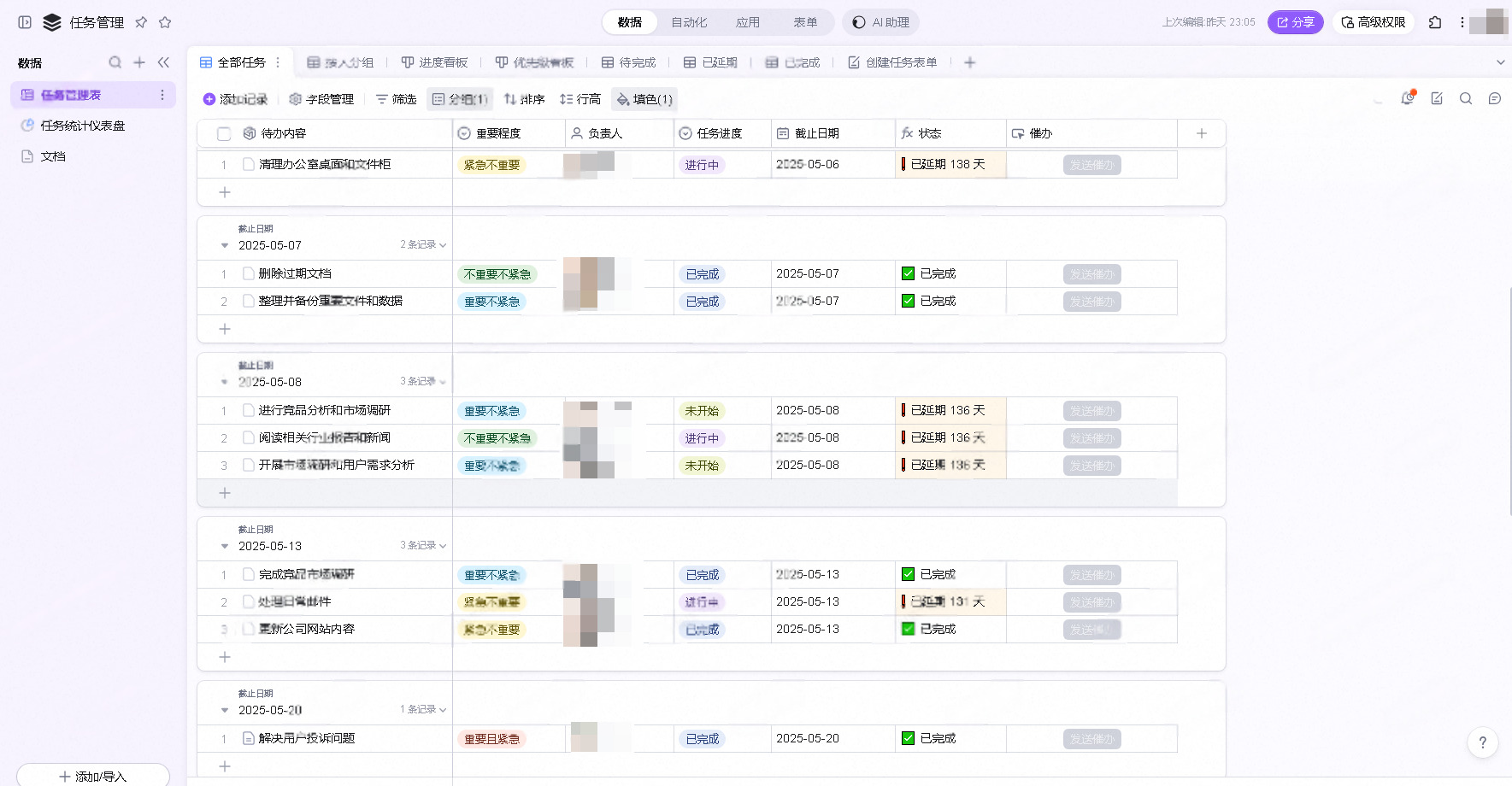Image resolution: width=1512 pixels, height=786 pixels.
Task: Toggle the select-all checkbox in header
Action: pos(224,134)
